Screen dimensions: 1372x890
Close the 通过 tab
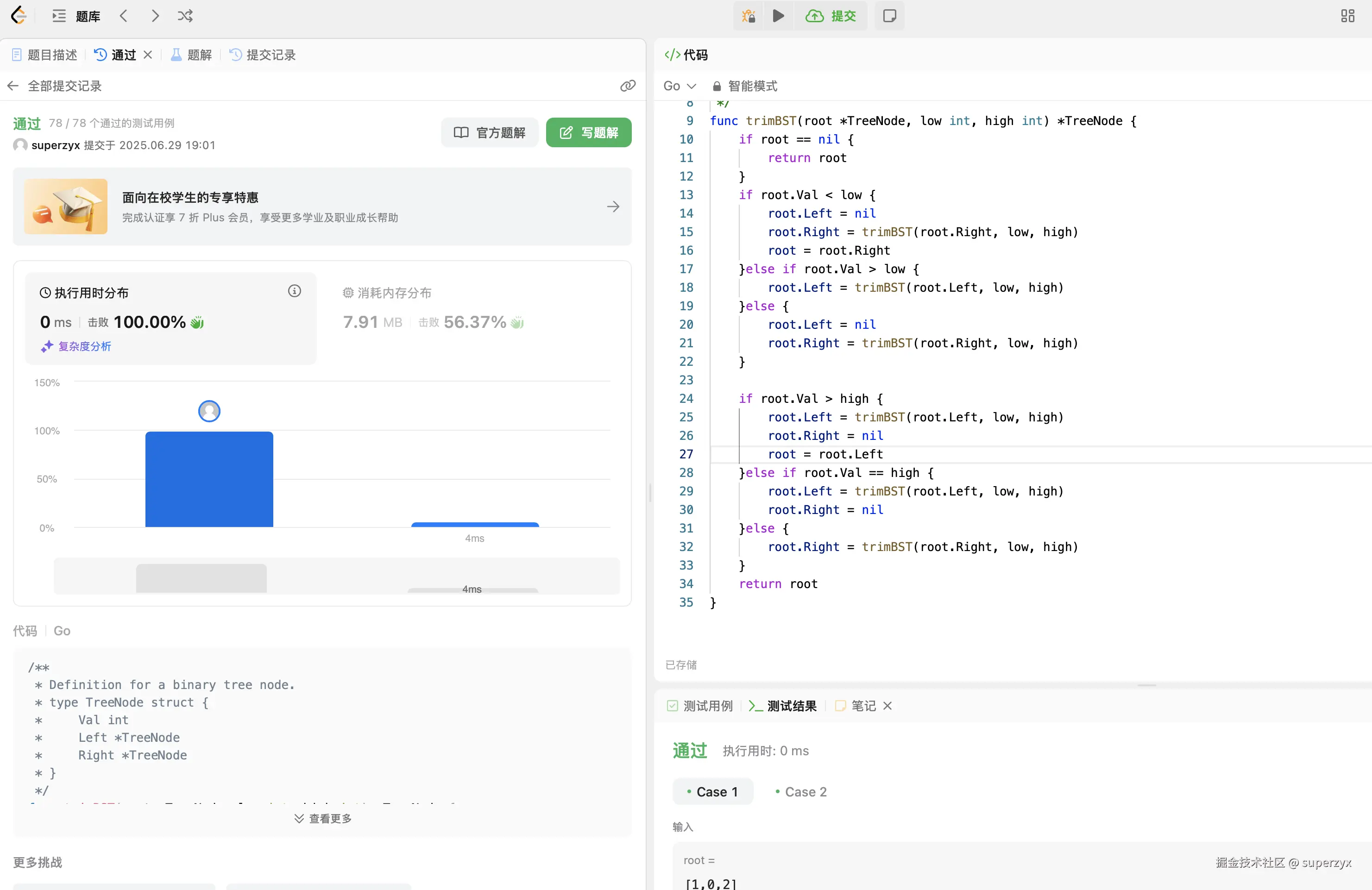pos(148,55)
